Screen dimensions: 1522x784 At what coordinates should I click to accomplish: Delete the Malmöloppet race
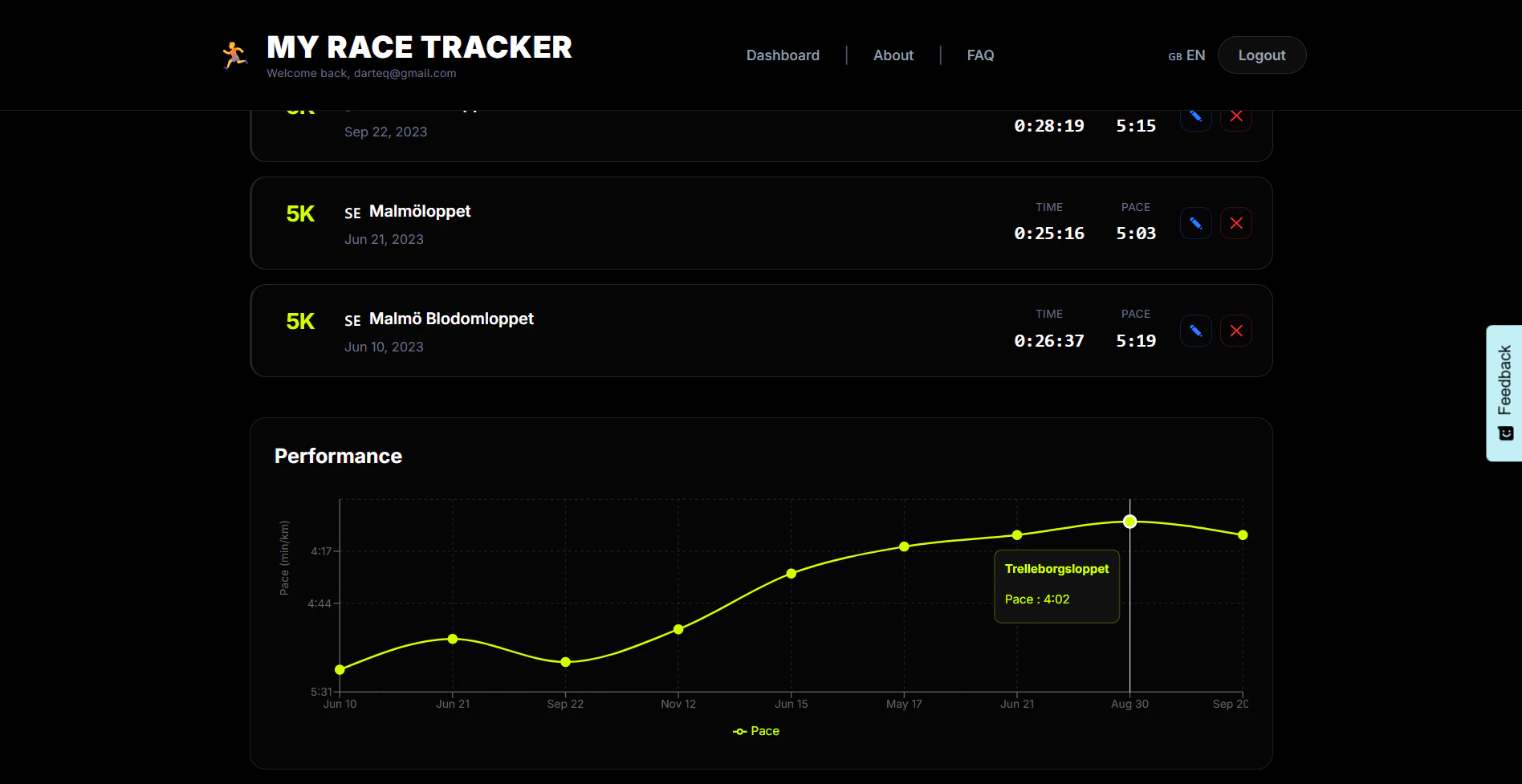[1236, 222]
